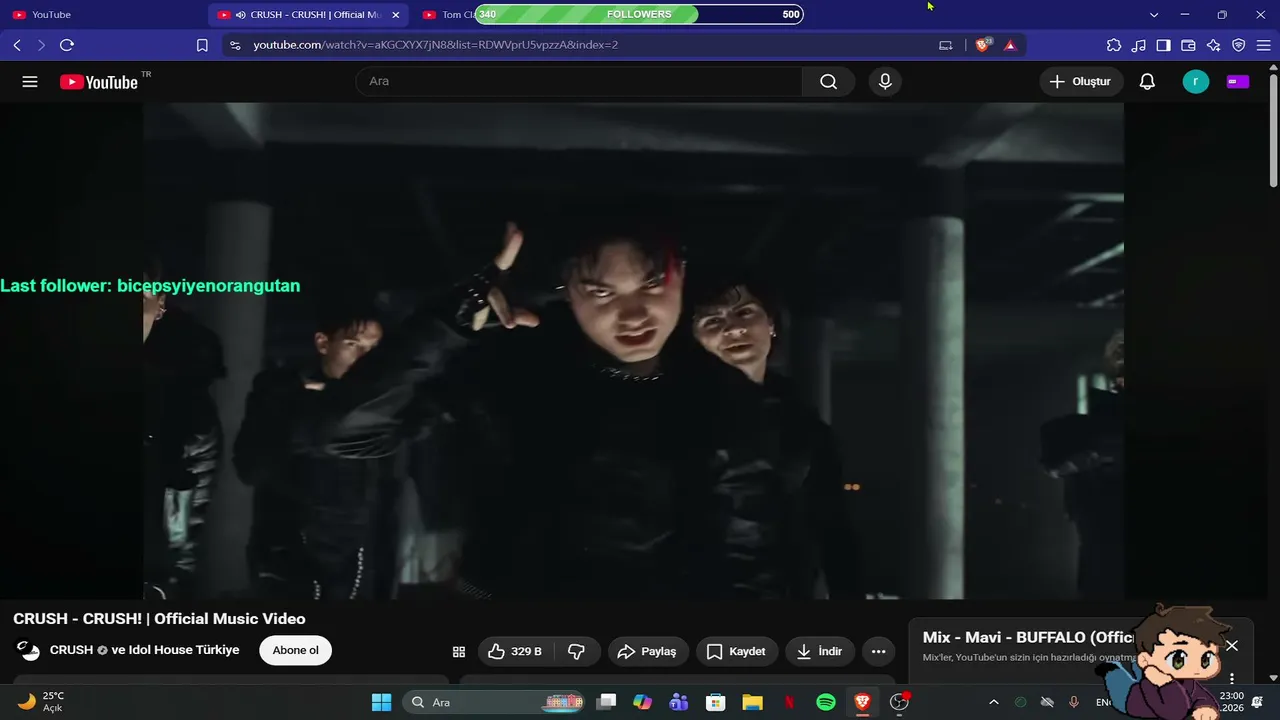Click the purple icon beside the account avatar
1280x720 pixels.
pyautogui.click(x=1238, y=82)
